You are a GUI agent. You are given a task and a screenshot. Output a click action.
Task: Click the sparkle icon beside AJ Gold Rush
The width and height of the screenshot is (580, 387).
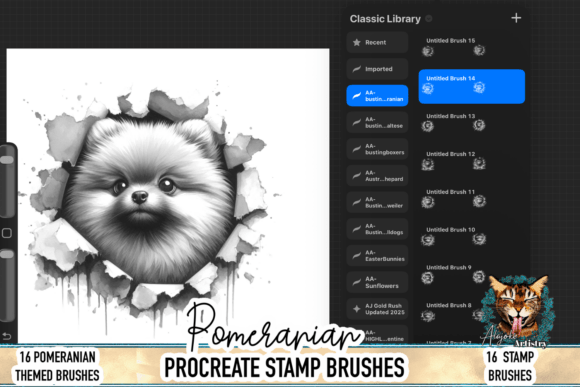pos(357,309)
